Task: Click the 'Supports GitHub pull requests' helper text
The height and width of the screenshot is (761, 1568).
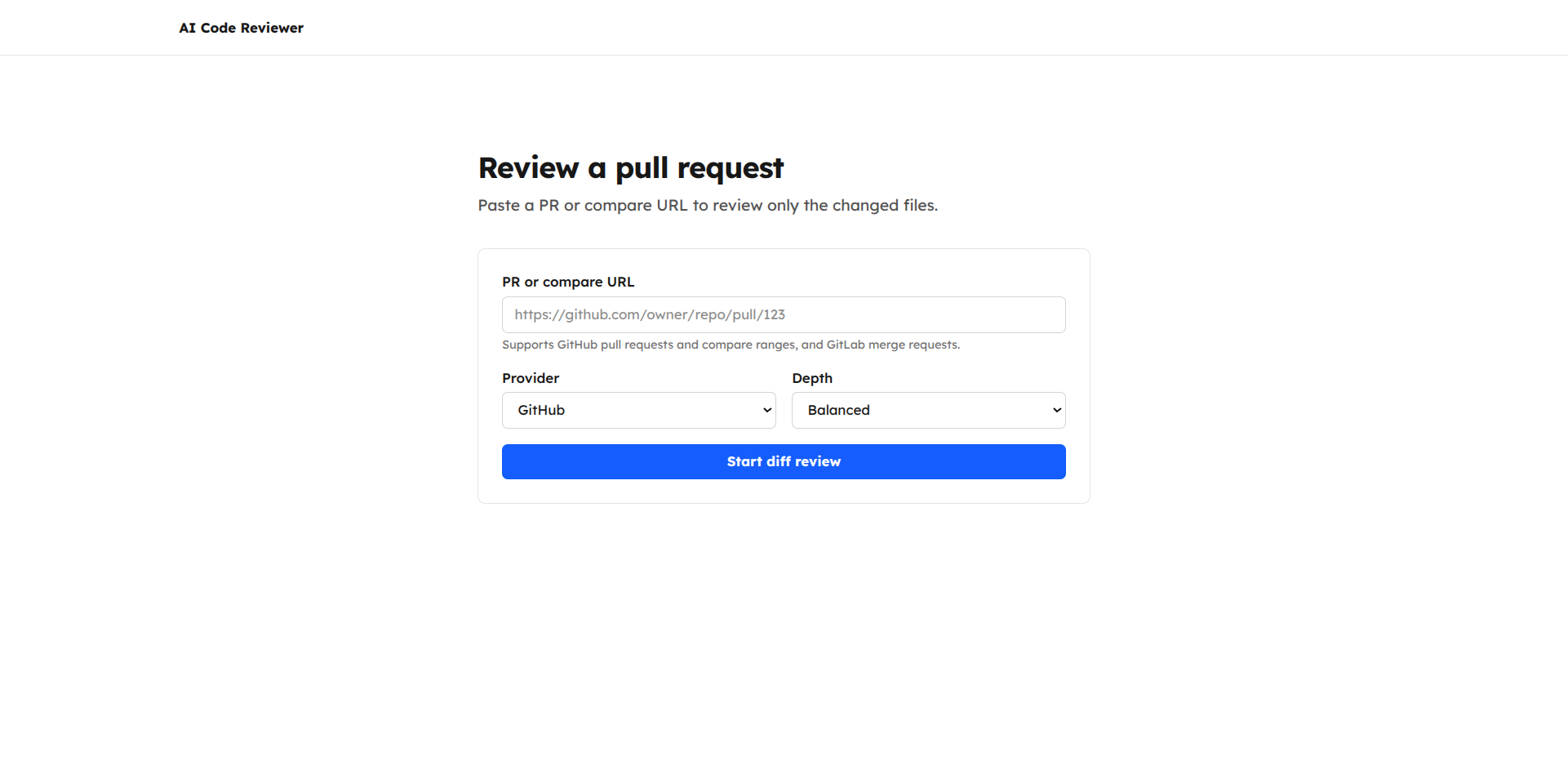Action: pyautogui.click(x=731, y=345)
